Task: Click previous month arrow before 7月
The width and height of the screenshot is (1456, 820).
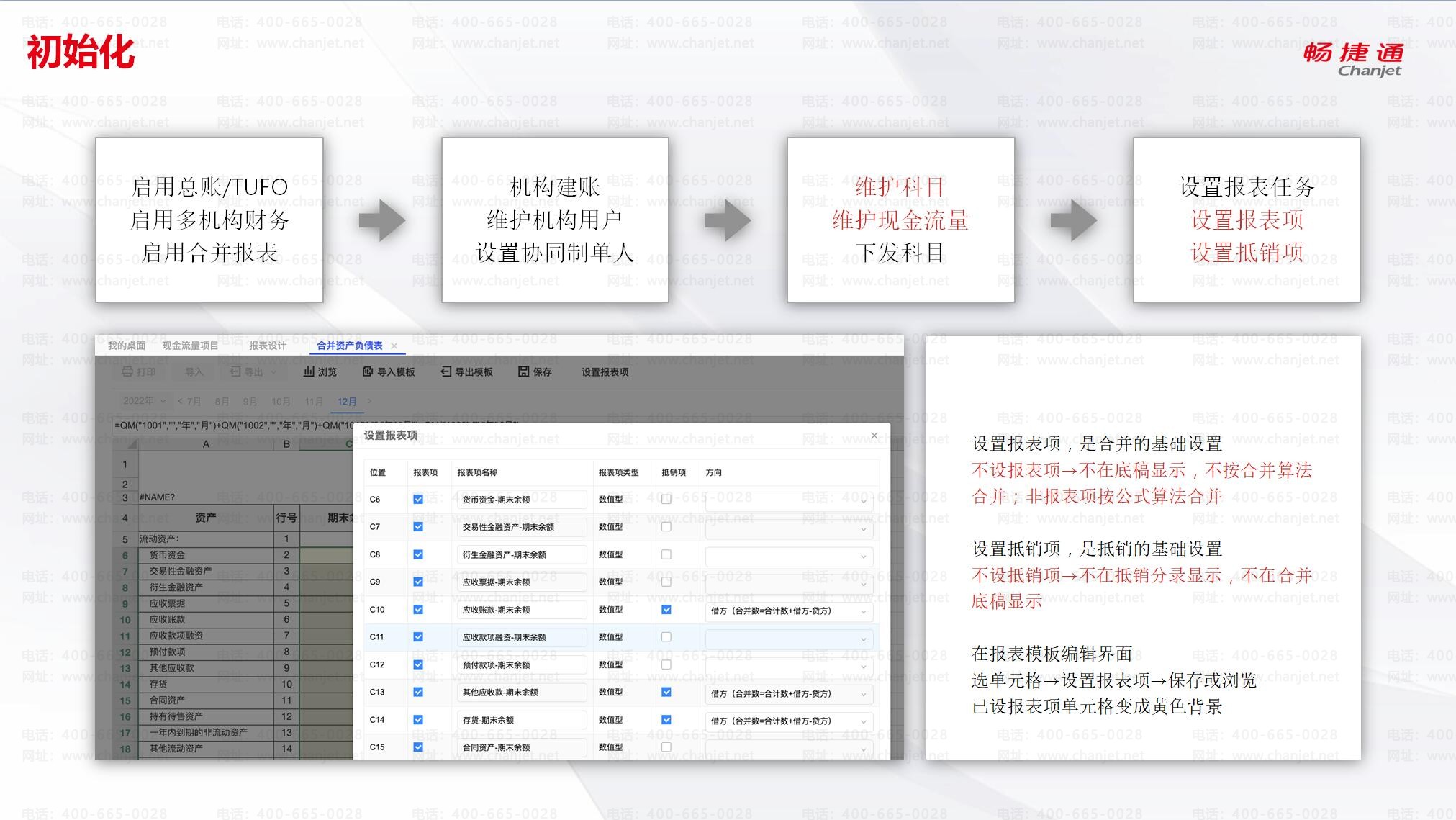Action: [x=181, y=401]
